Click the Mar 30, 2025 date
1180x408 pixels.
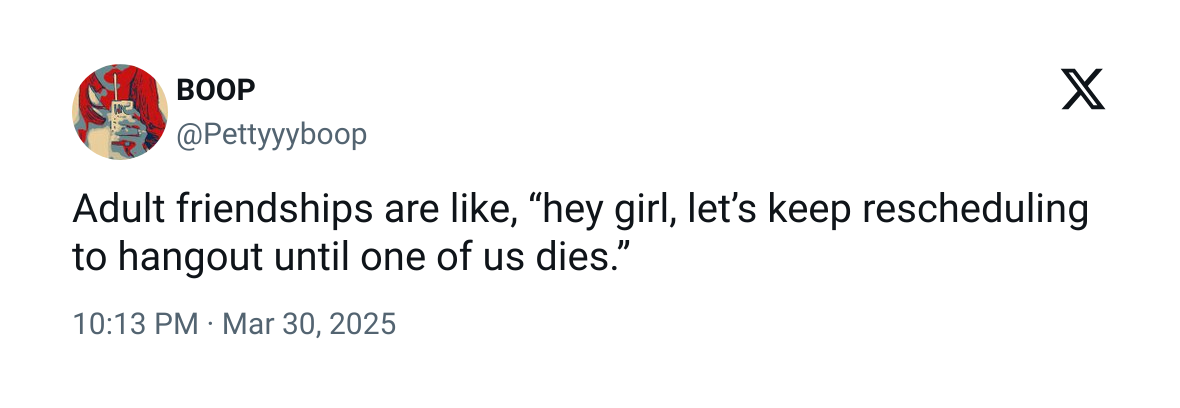coord(308,325)
